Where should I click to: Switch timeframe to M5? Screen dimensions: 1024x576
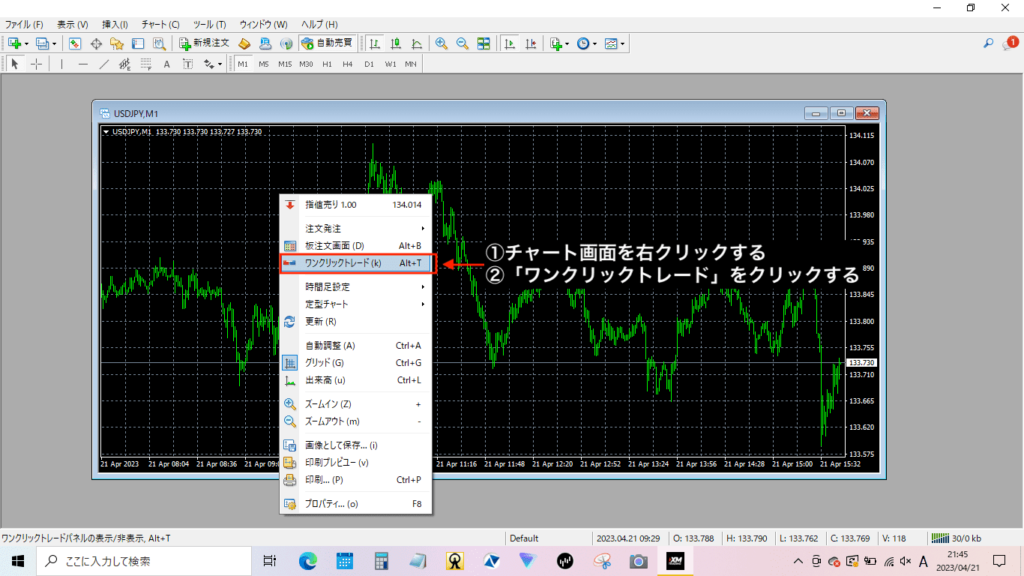[x=264, y=64]
